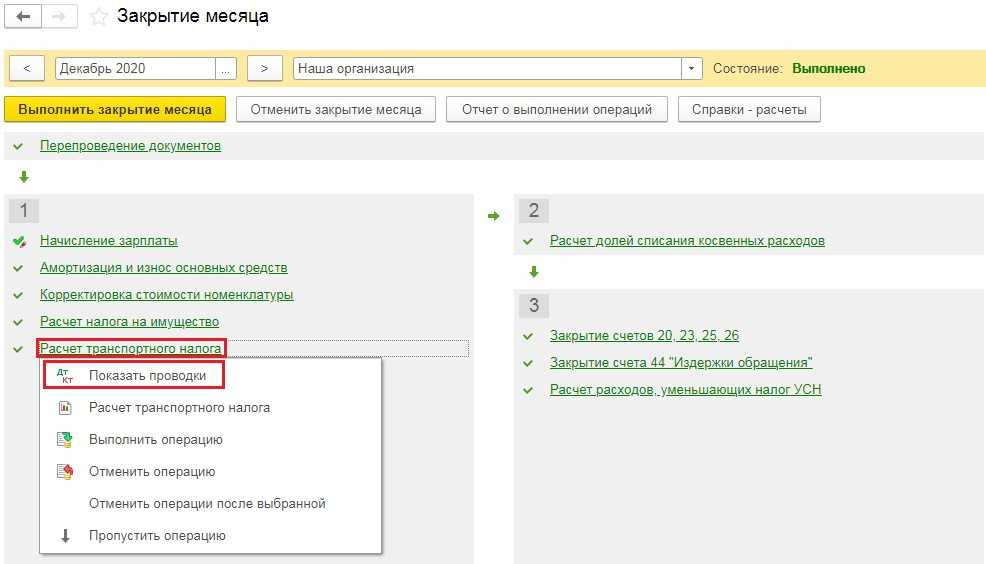Click the Дт/Кт icon for Показать проводки

[67, 376]
